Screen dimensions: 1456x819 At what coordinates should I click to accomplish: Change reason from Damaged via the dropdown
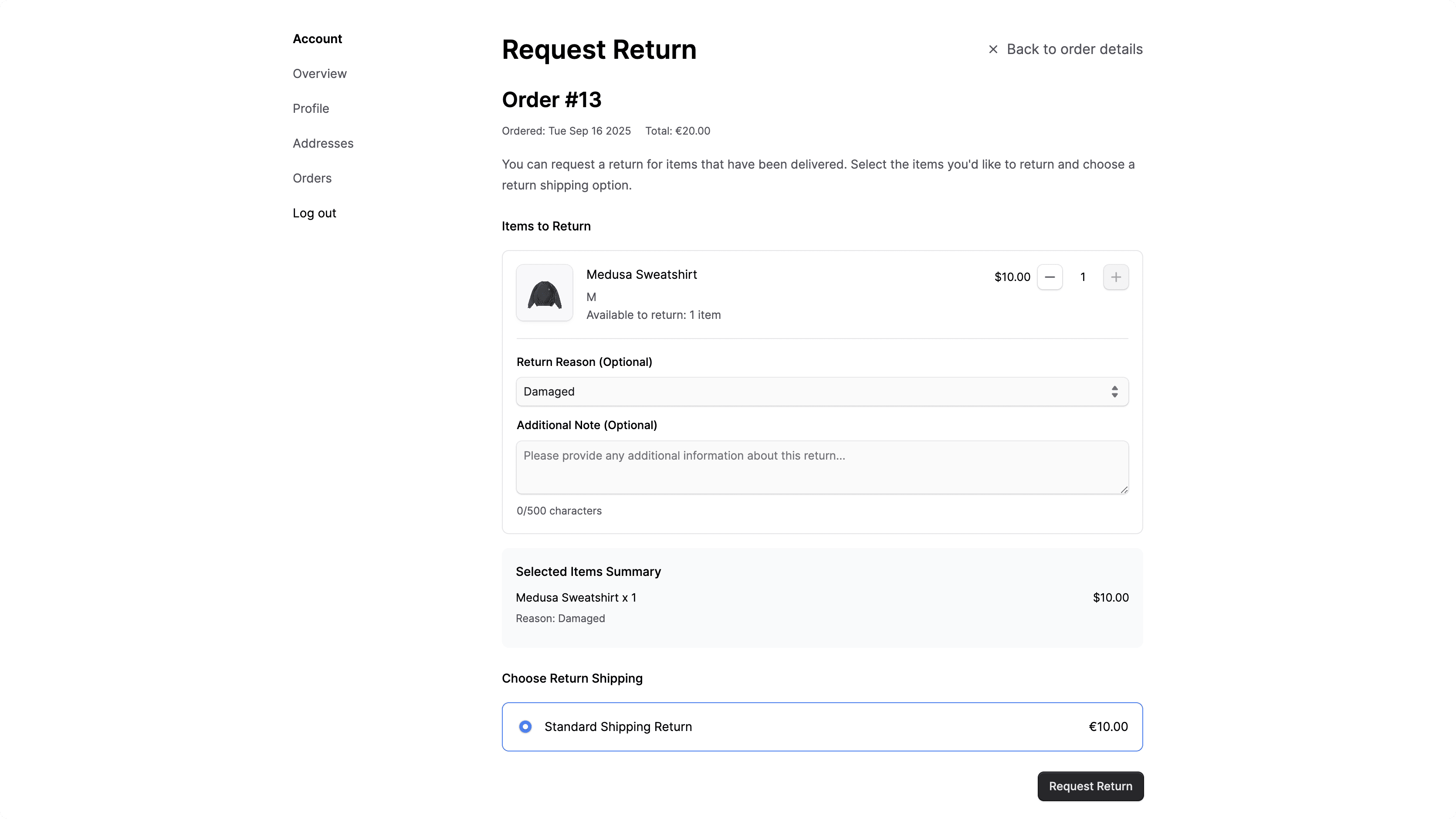point(821,391)
